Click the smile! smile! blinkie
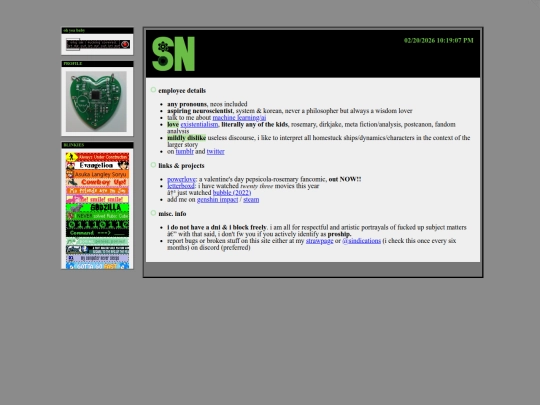 click(x=97, y=199)
